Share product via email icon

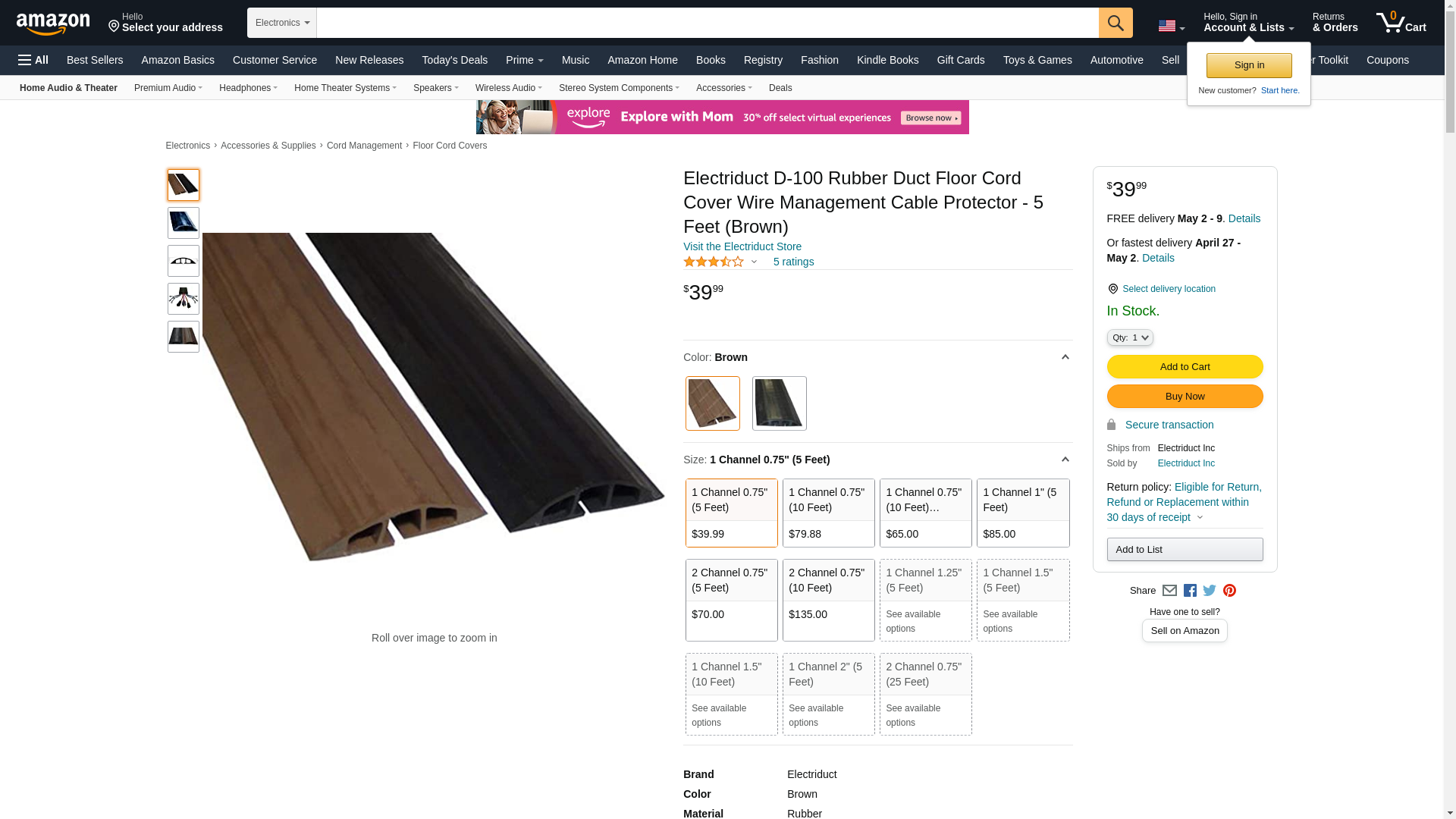pos(1169,591)
